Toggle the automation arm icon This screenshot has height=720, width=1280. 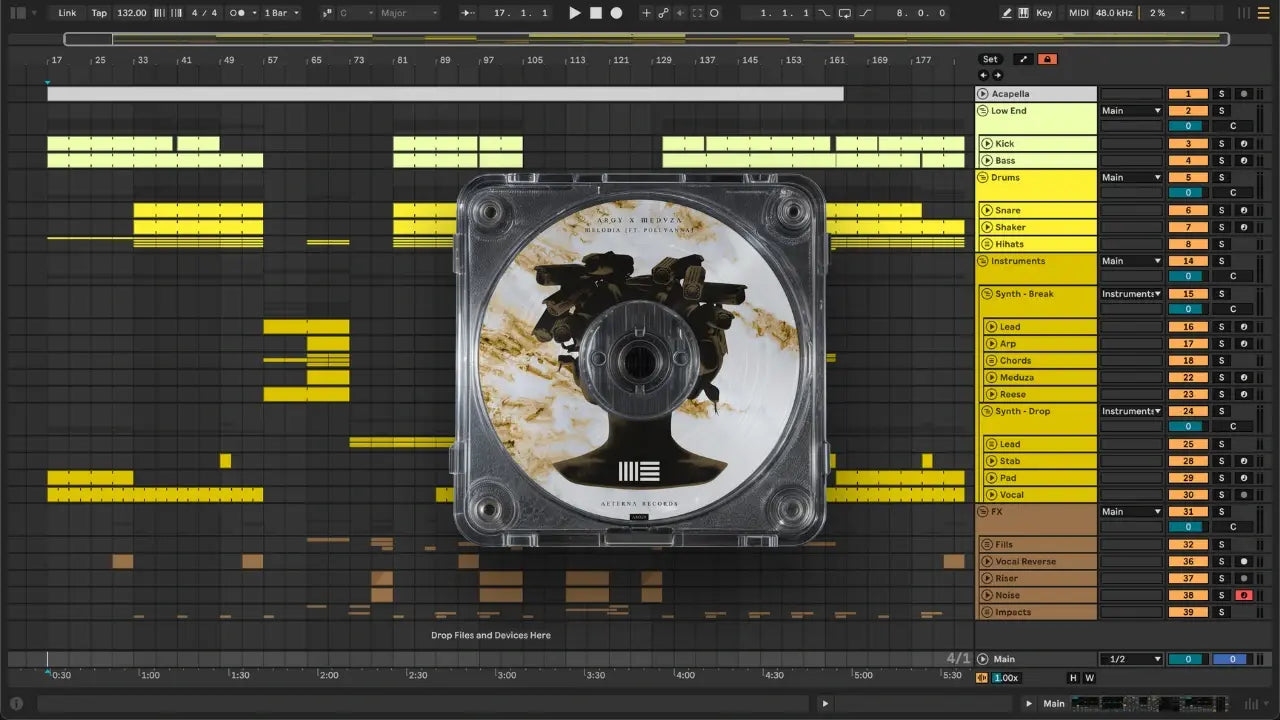[663, 13]
